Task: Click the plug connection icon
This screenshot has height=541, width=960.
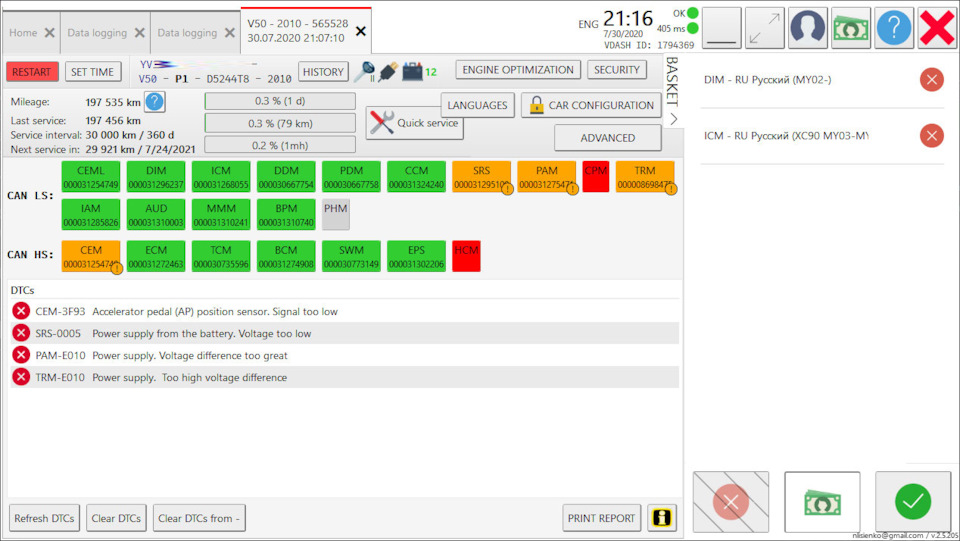Action: click(x=388, y=72)
